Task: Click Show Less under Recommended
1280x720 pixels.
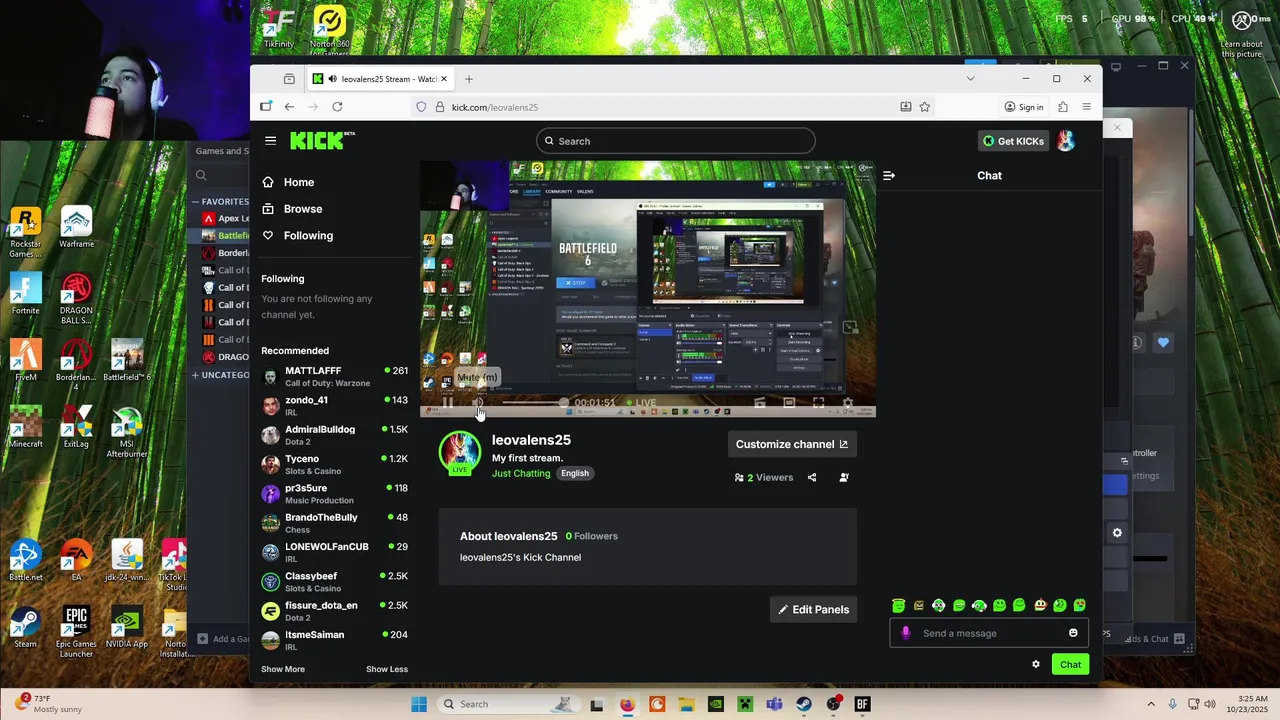Action: point(387,669)
